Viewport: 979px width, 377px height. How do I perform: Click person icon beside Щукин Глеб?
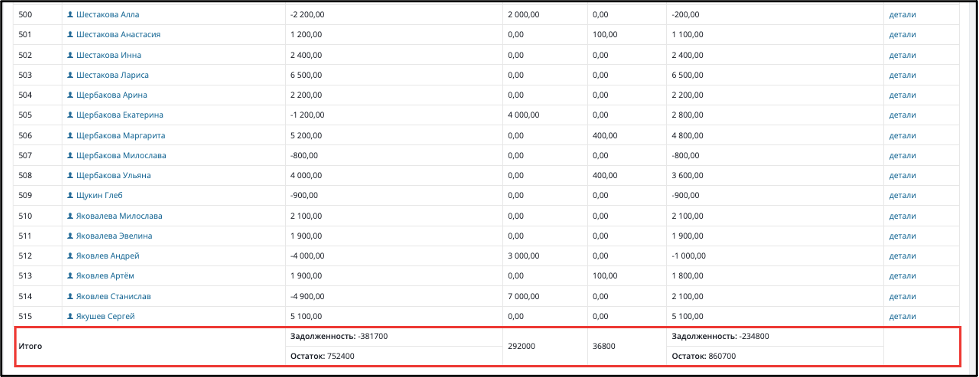click(70, 195)
